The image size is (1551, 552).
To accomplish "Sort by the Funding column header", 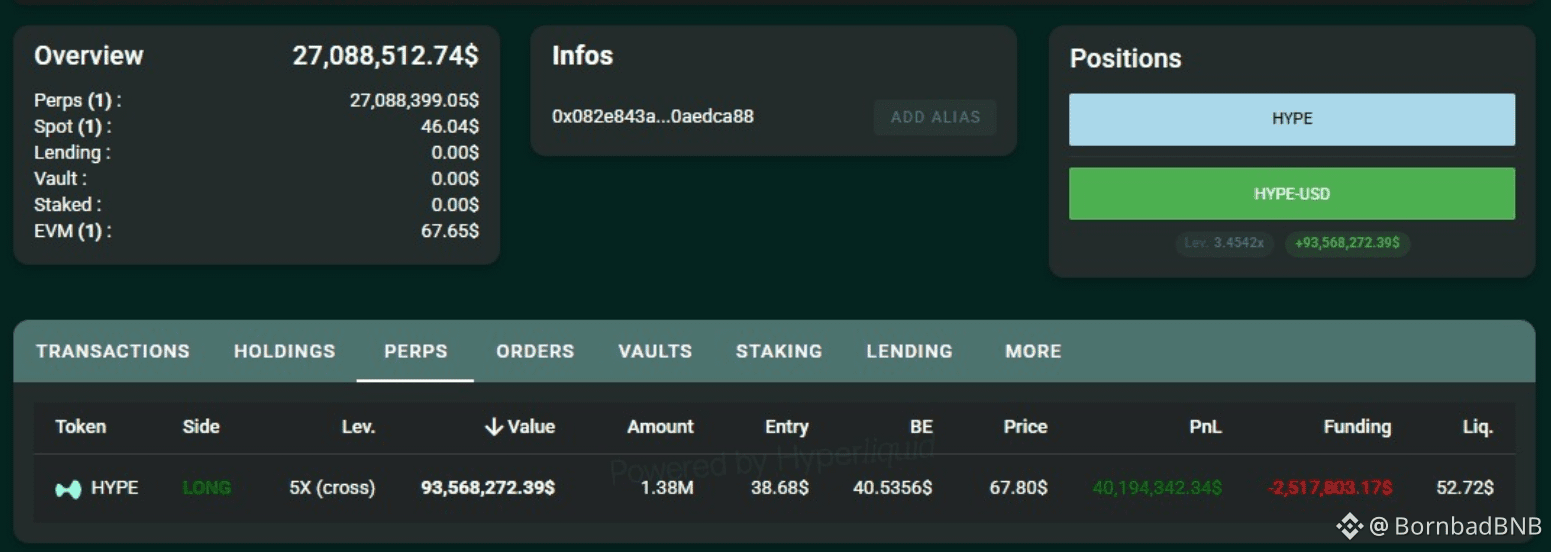I will (x=1357, y=427).
